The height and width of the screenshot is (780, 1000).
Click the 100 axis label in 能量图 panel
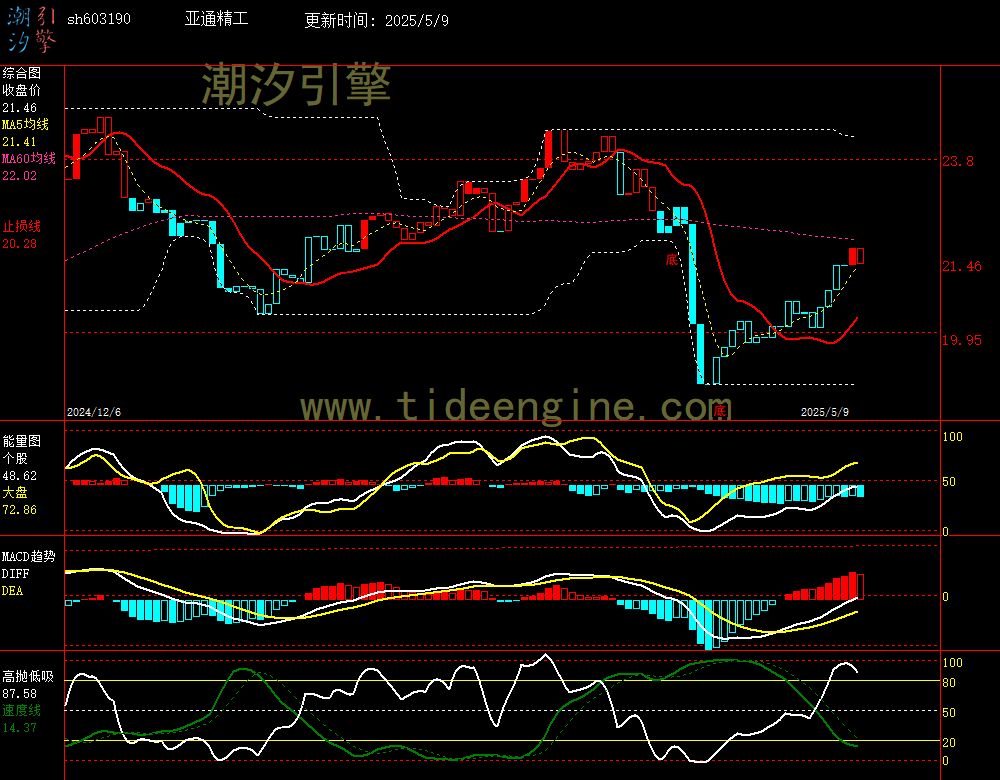[x=952, y=437]
